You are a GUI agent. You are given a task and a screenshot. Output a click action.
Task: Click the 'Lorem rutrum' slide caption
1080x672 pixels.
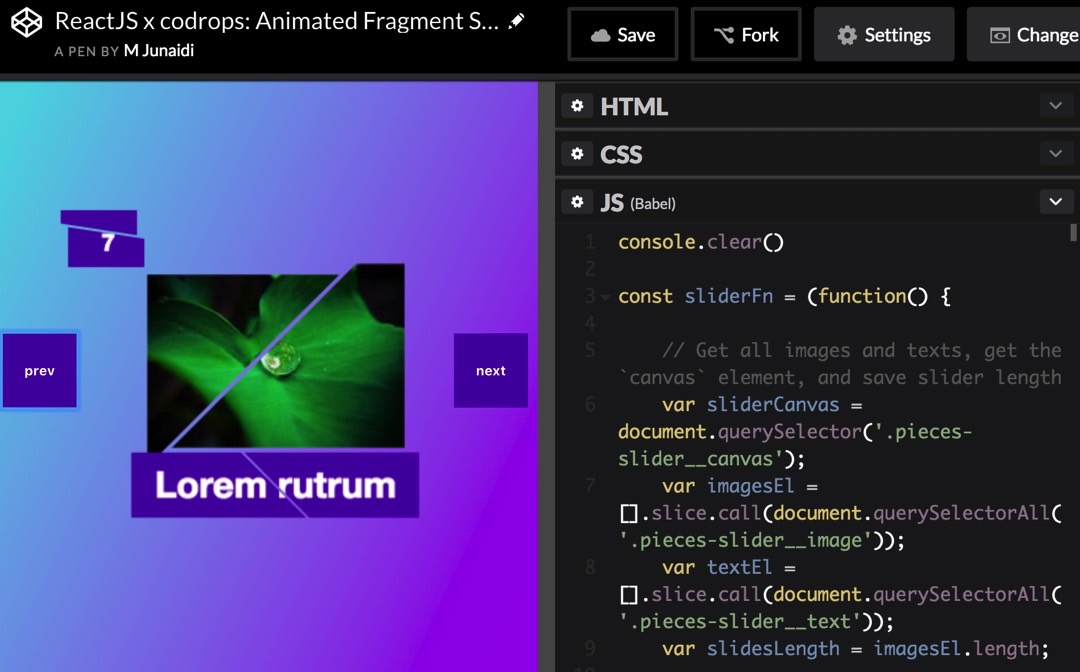pyautogui.click(x=275, y=485)
